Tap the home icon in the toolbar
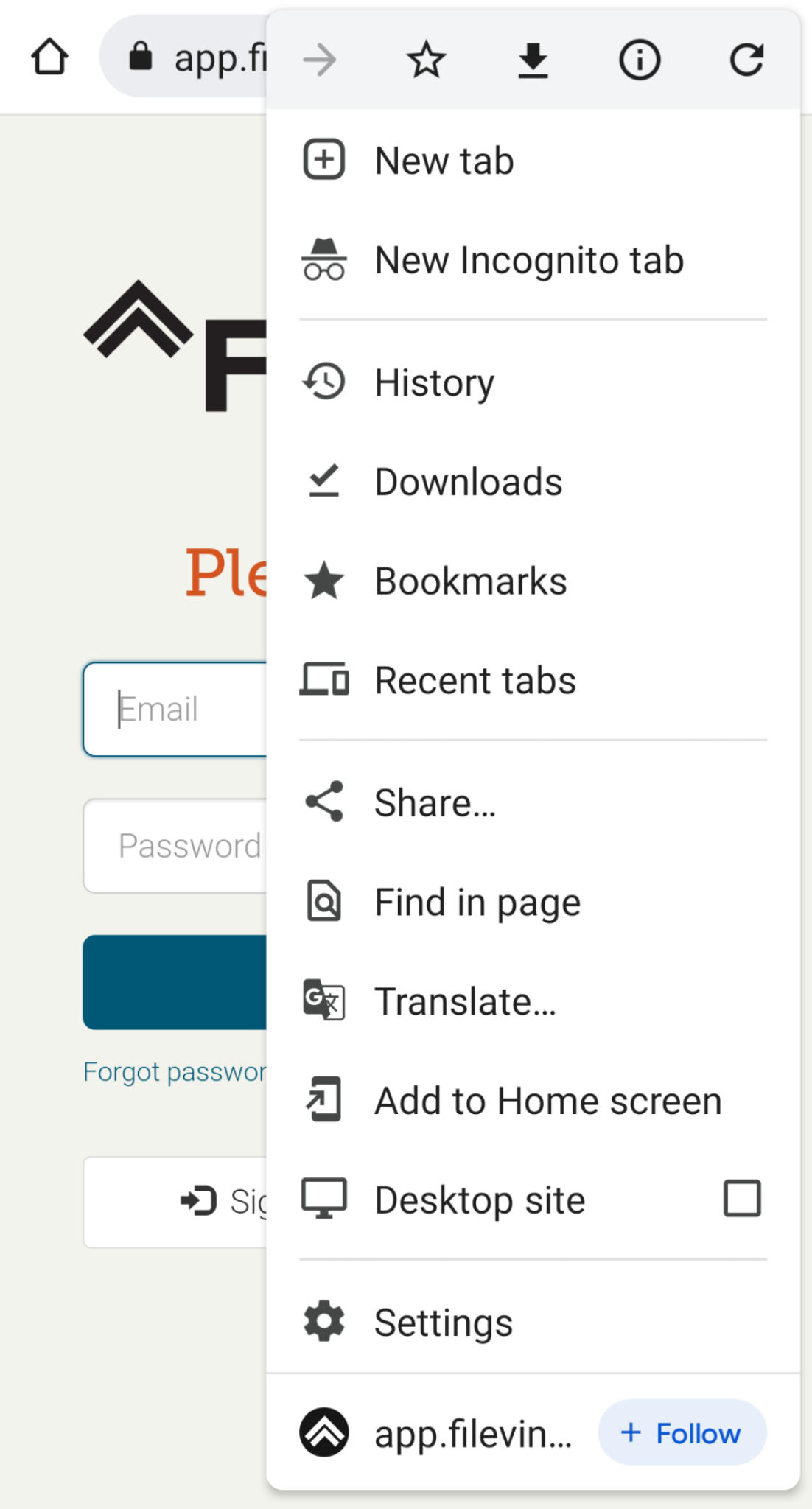812x1509 pixels. pos(49,57)
